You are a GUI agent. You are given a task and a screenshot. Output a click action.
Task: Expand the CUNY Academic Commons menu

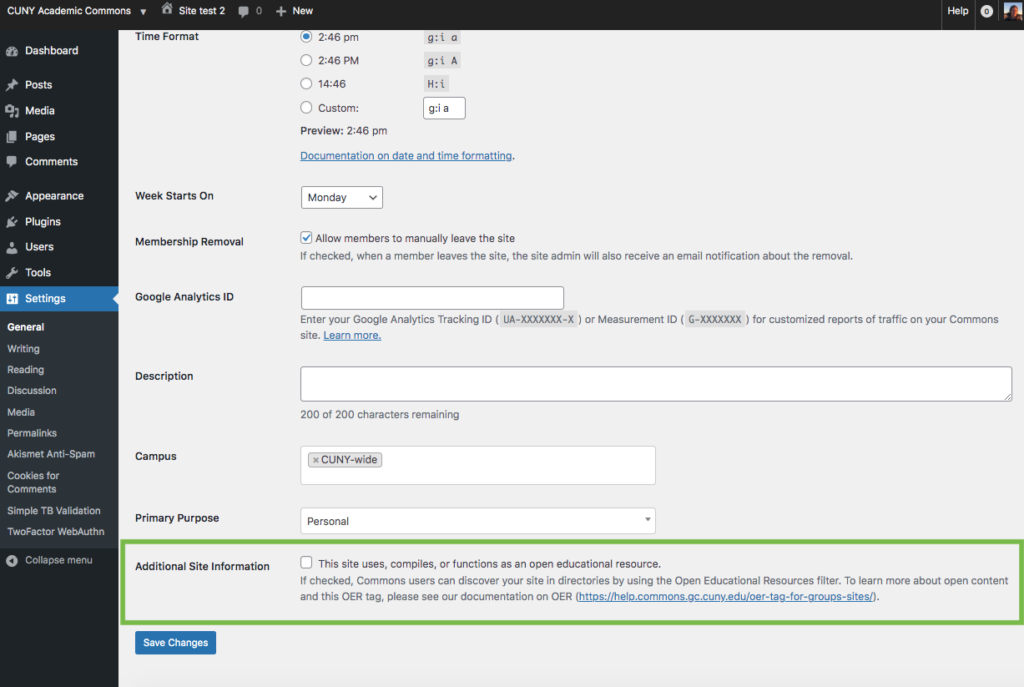click(x=76, y=11)
